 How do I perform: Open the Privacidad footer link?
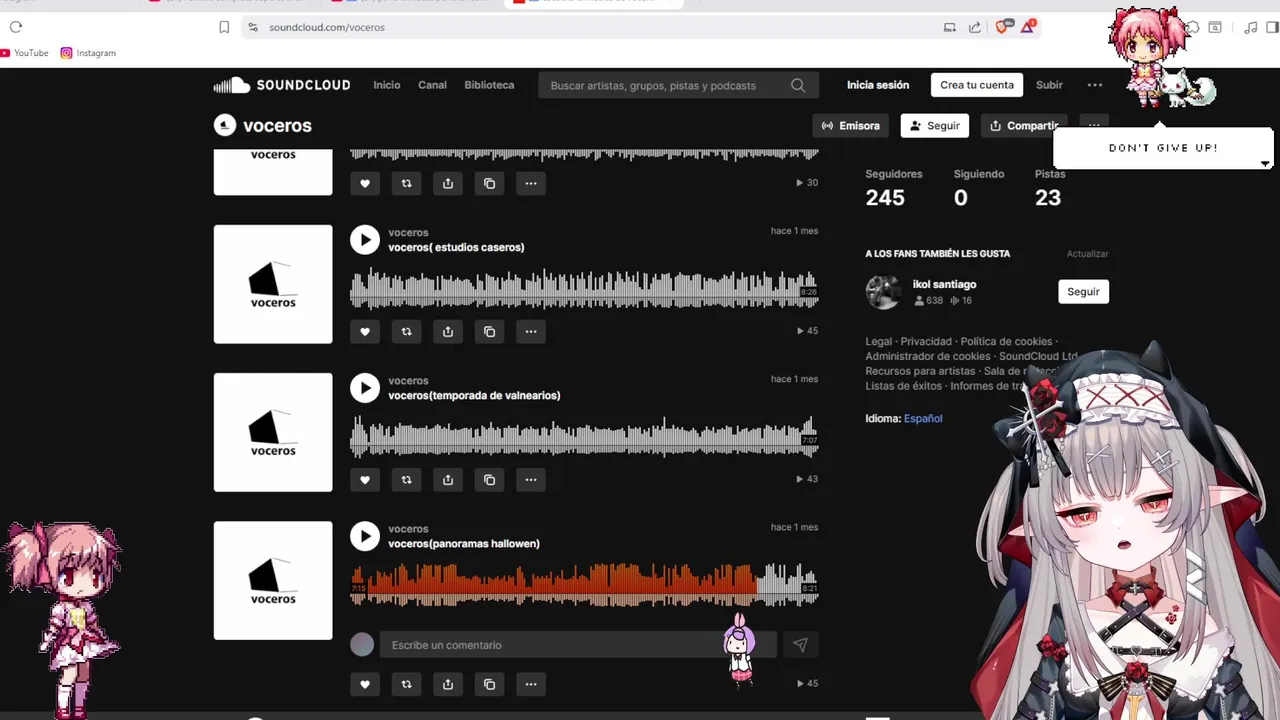(x=926, y=342)
